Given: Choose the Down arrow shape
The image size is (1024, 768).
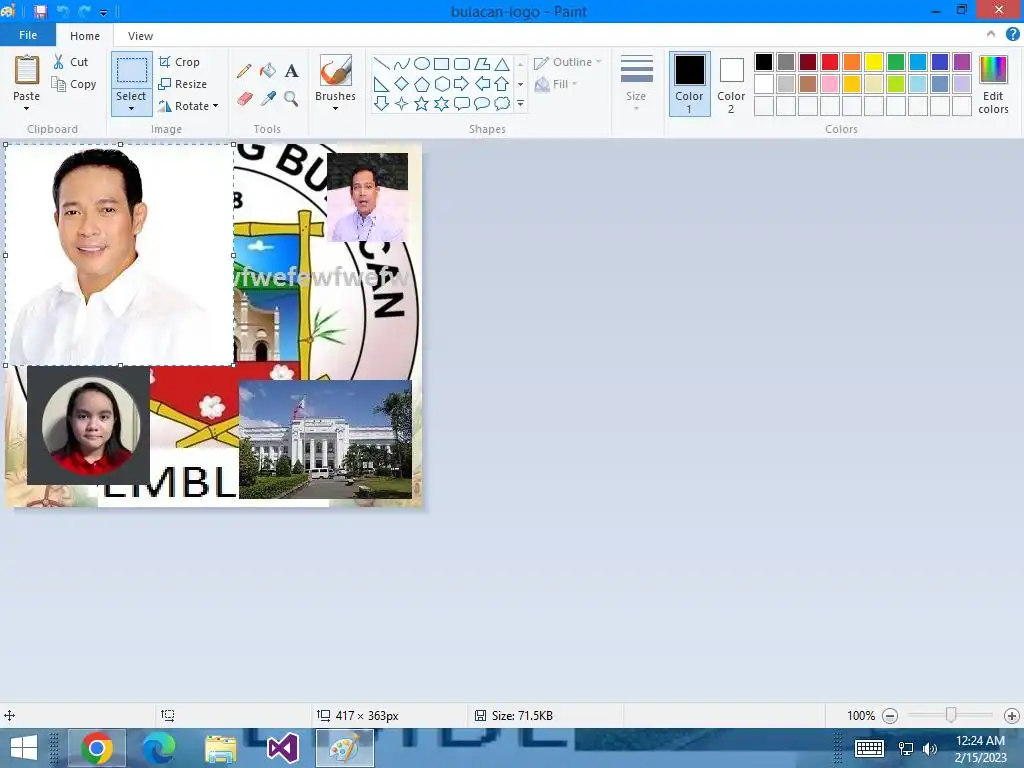Looking at the screenshot, I should 381,103.
